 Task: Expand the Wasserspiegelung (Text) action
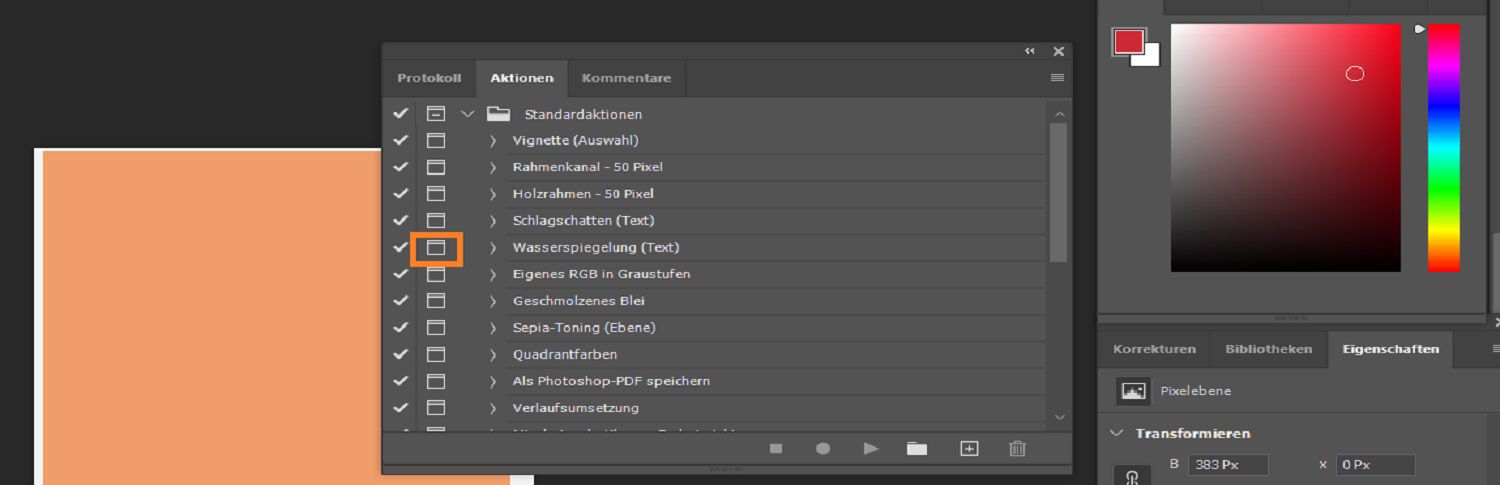pyautogui.click(x=493, y=247)
